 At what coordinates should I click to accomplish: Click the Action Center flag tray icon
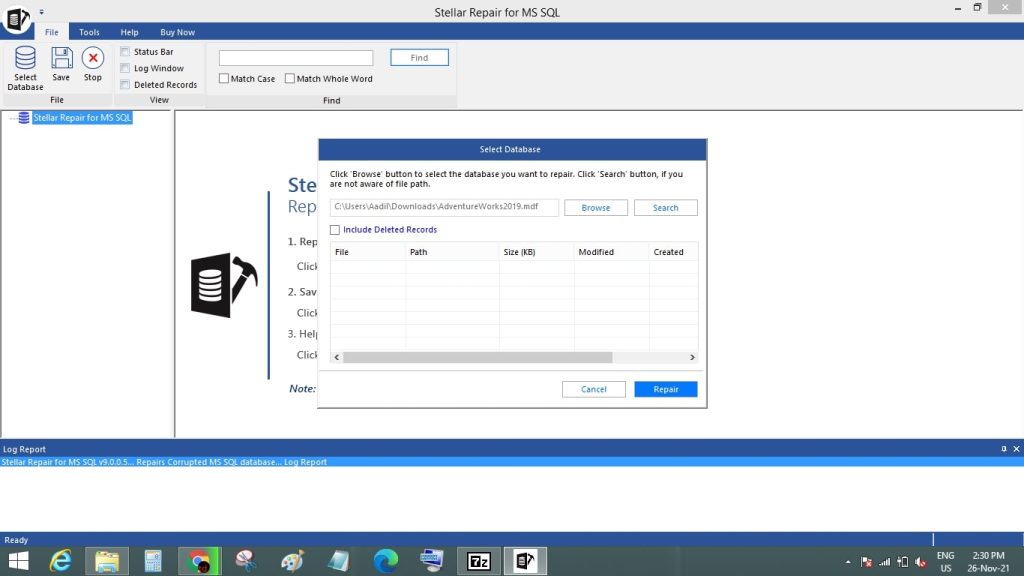pyautogui.click(x=867, y=562)
